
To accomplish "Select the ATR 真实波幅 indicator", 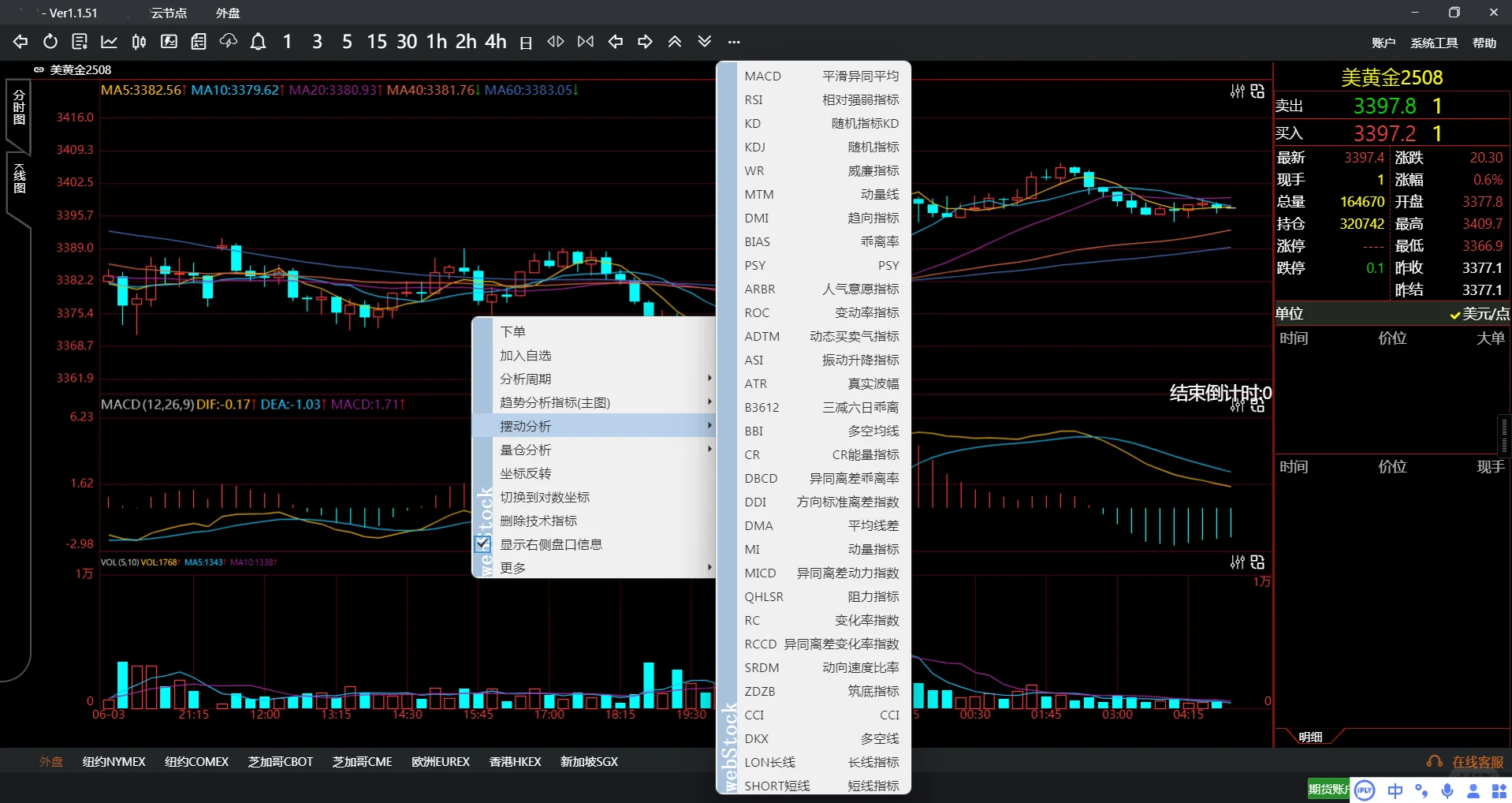I will pyautogui.click(x=821, y=383).
